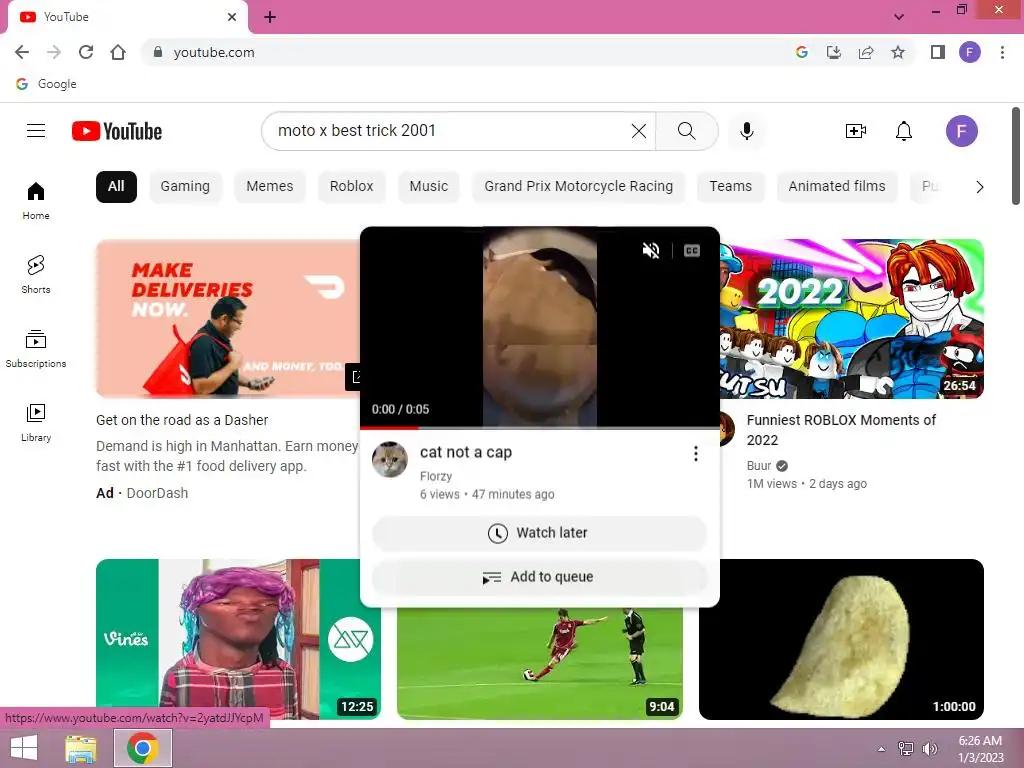Image resolution: width=1024 pixels, height=768 pixels.
Task: Click the Google icon in address bar
Action: tap(801, 52)
